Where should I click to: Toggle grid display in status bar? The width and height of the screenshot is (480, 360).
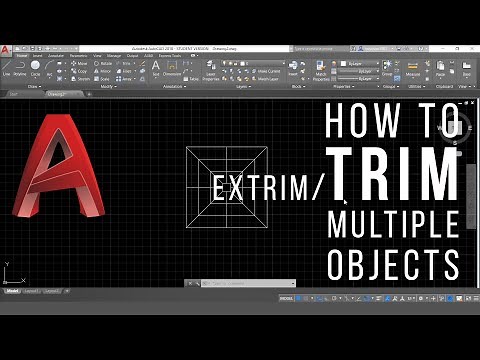(299, 298)
